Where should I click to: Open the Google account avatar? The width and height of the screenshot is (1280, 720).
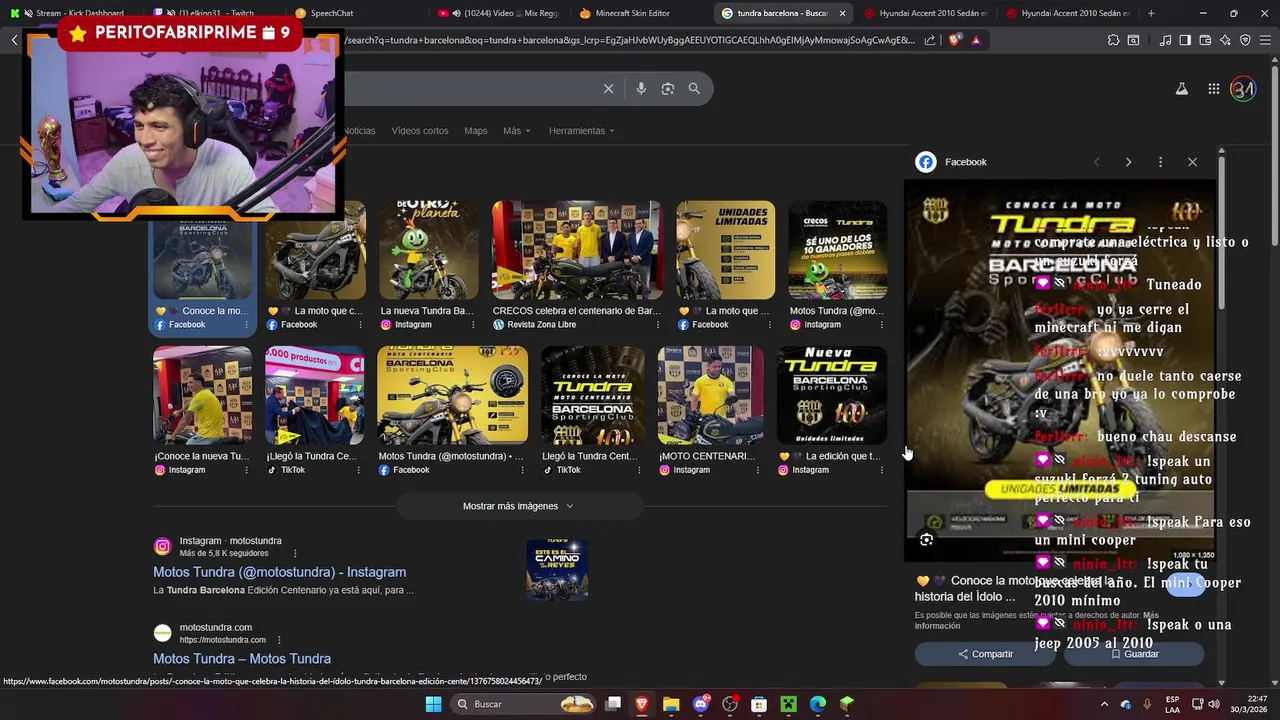tap(1243, 89)
